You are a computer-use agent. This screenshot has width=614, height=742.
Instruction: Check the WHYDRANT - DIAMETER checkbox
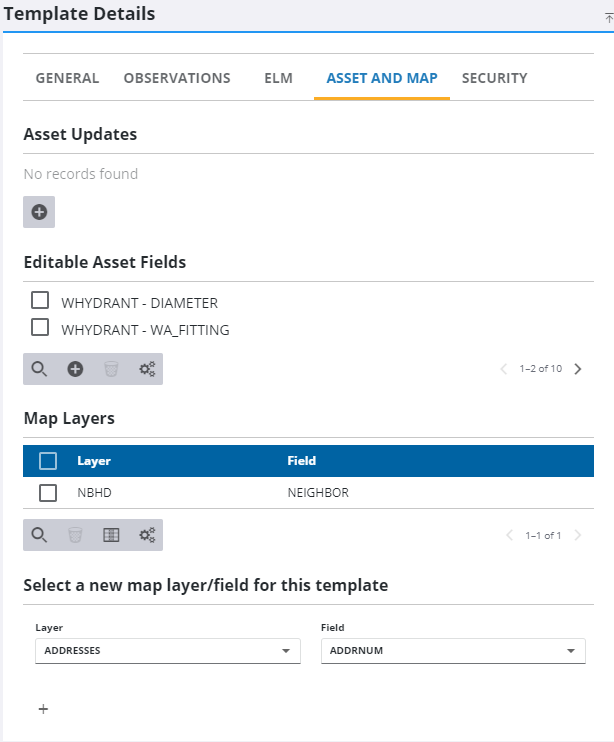[40, 301]
